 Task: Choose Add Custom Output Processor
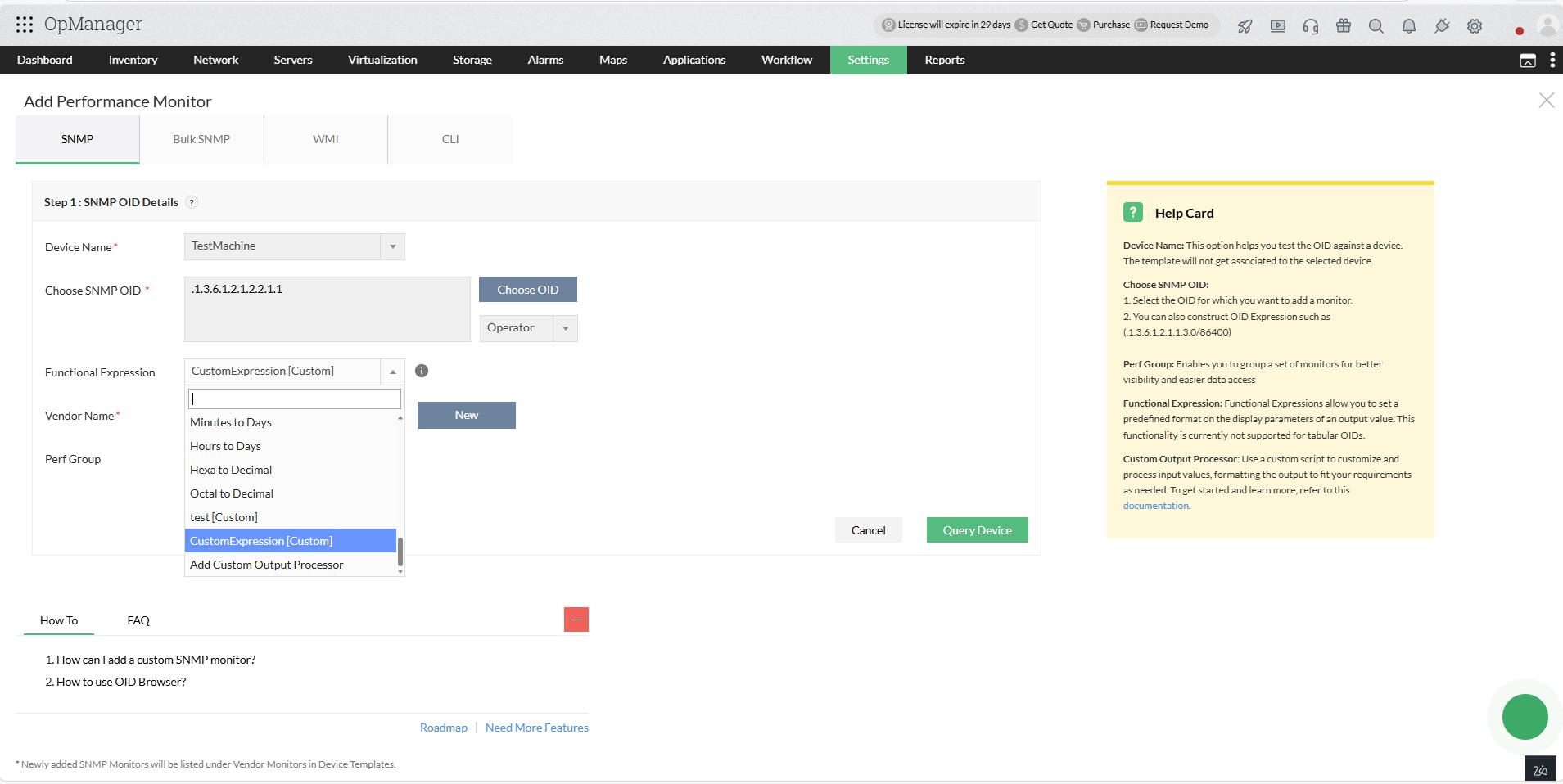pyautogui.click(x=291, y=565)
